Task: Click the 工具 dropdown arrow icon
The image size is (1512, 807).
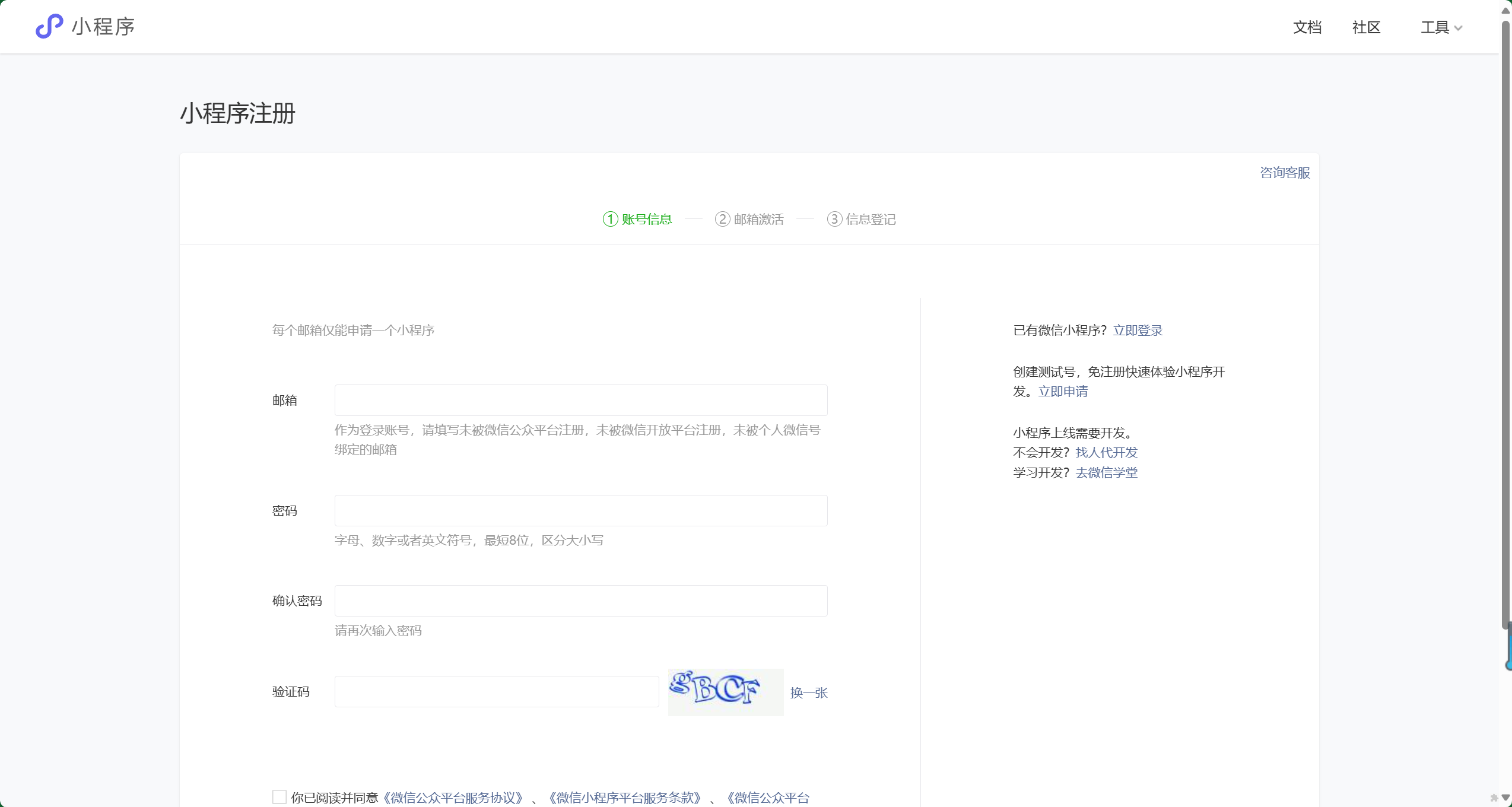Action: pyautogui.click(x=1459, y=28)
